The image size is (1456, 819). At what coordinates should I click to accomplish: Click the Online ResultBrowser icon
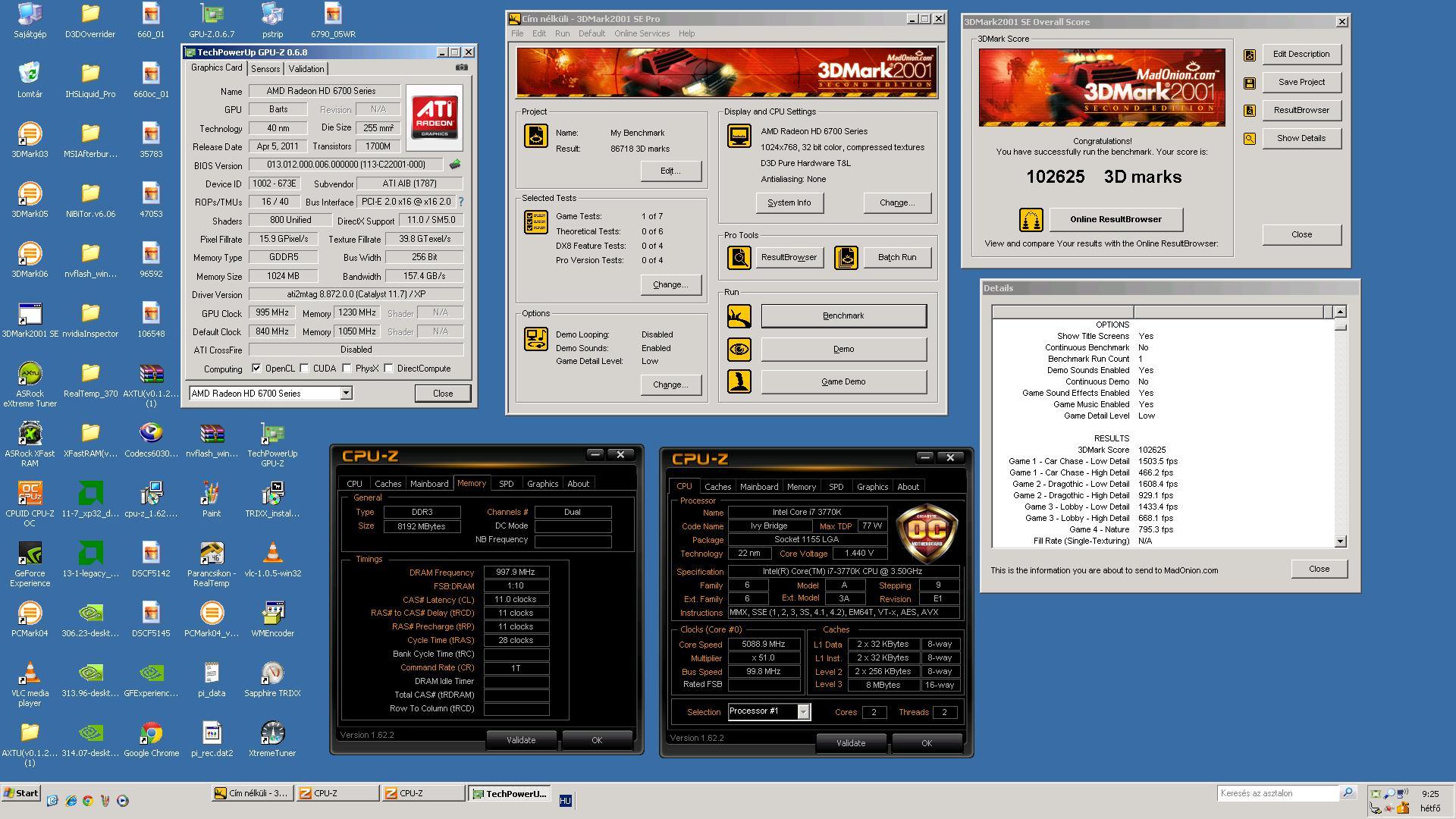point(1031,220)
